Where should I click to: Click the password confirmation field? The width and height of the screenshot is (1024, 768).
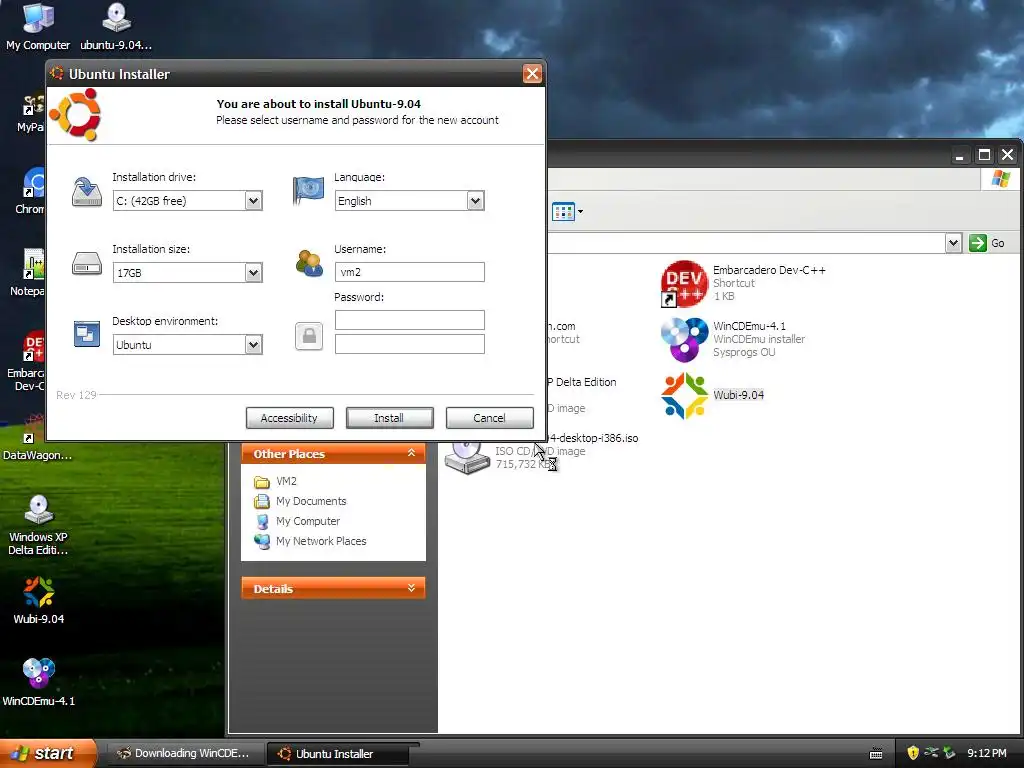tap(409, 344)
